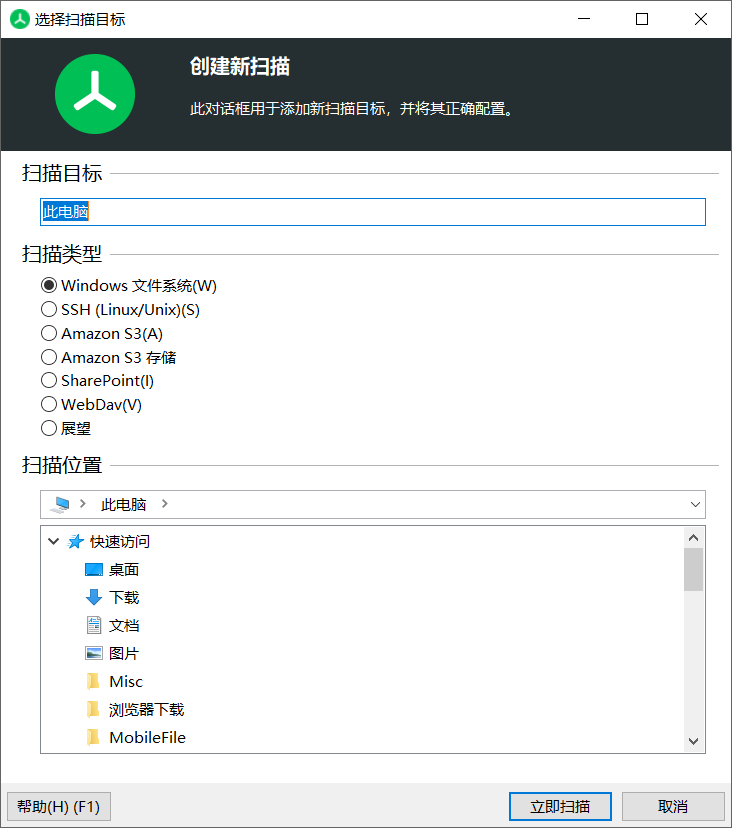Viewport: 732px width, 828px height.
Task: Click the chevron before 此电脑 in path
Action: pyautogui.click(x=83, y=504)
